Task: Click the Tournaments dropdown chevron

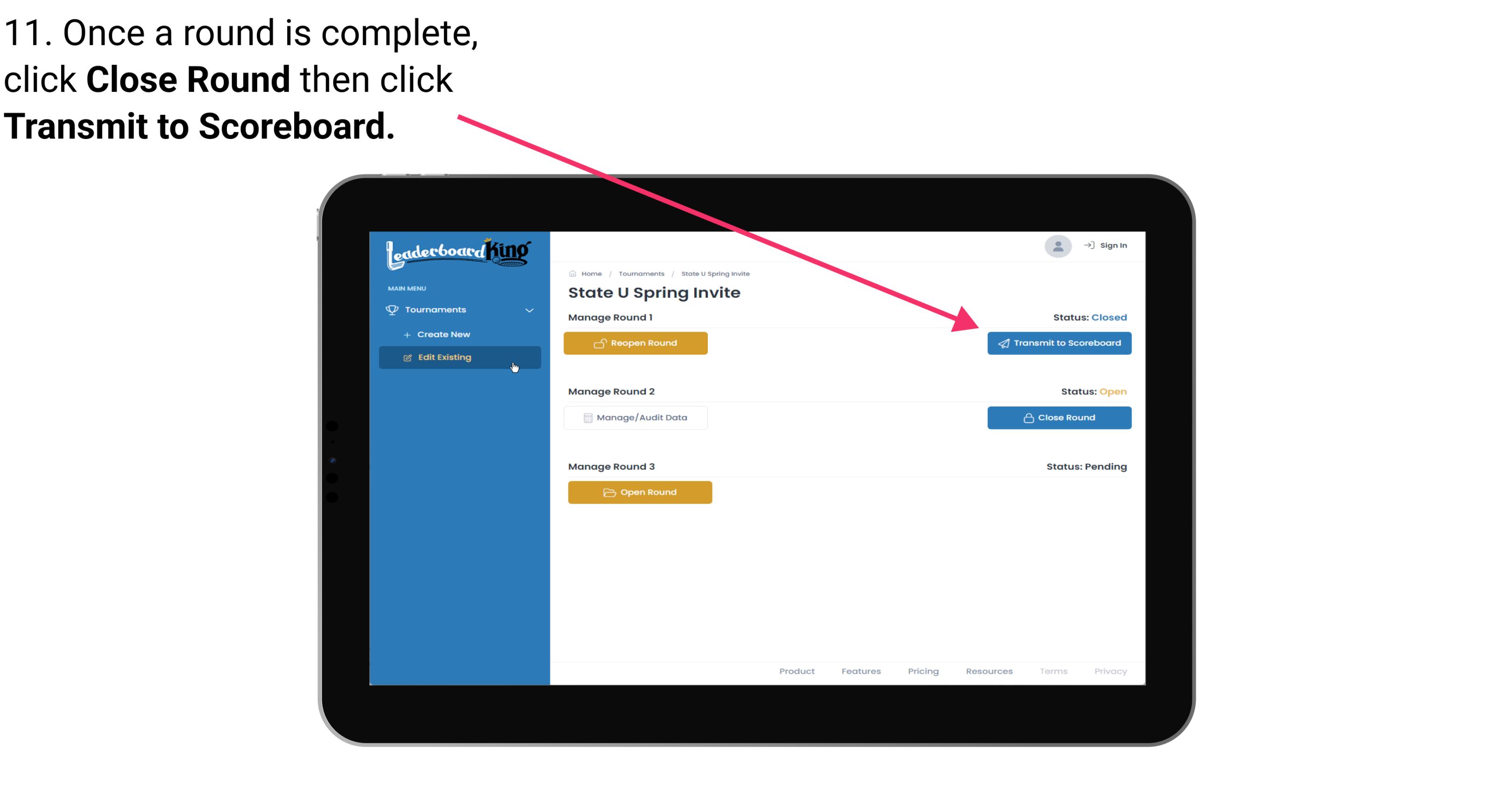Action: point(530,309)
